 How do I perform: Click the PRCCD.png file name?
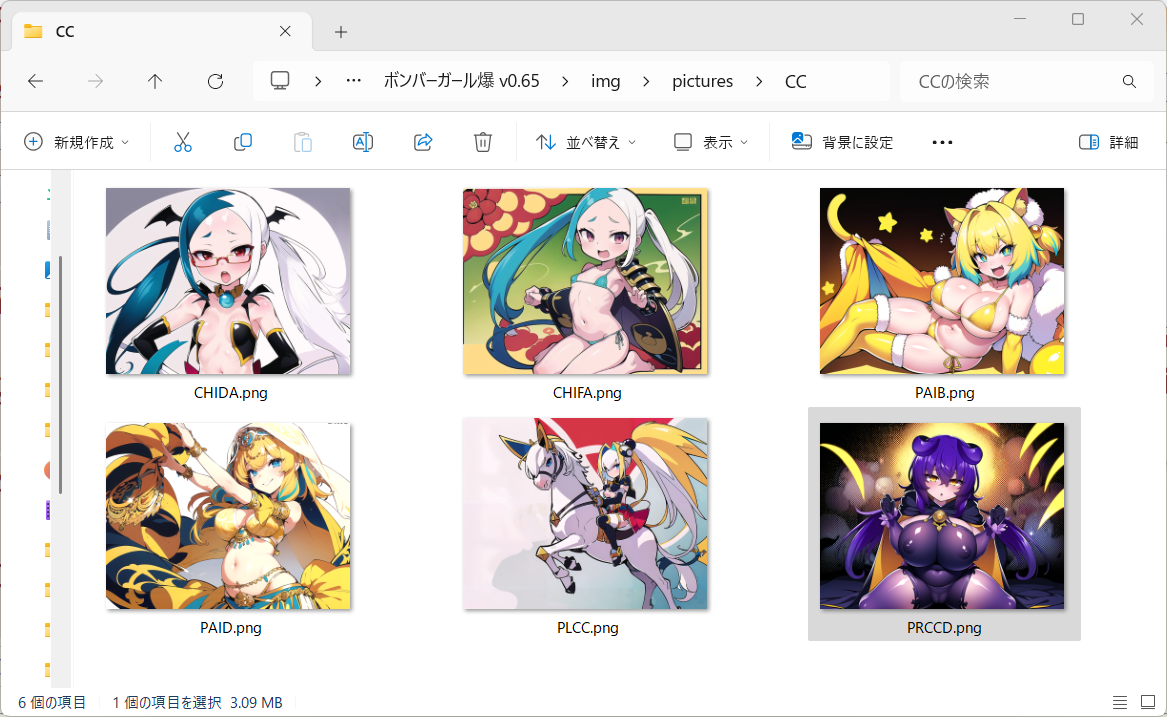point(944,628)
